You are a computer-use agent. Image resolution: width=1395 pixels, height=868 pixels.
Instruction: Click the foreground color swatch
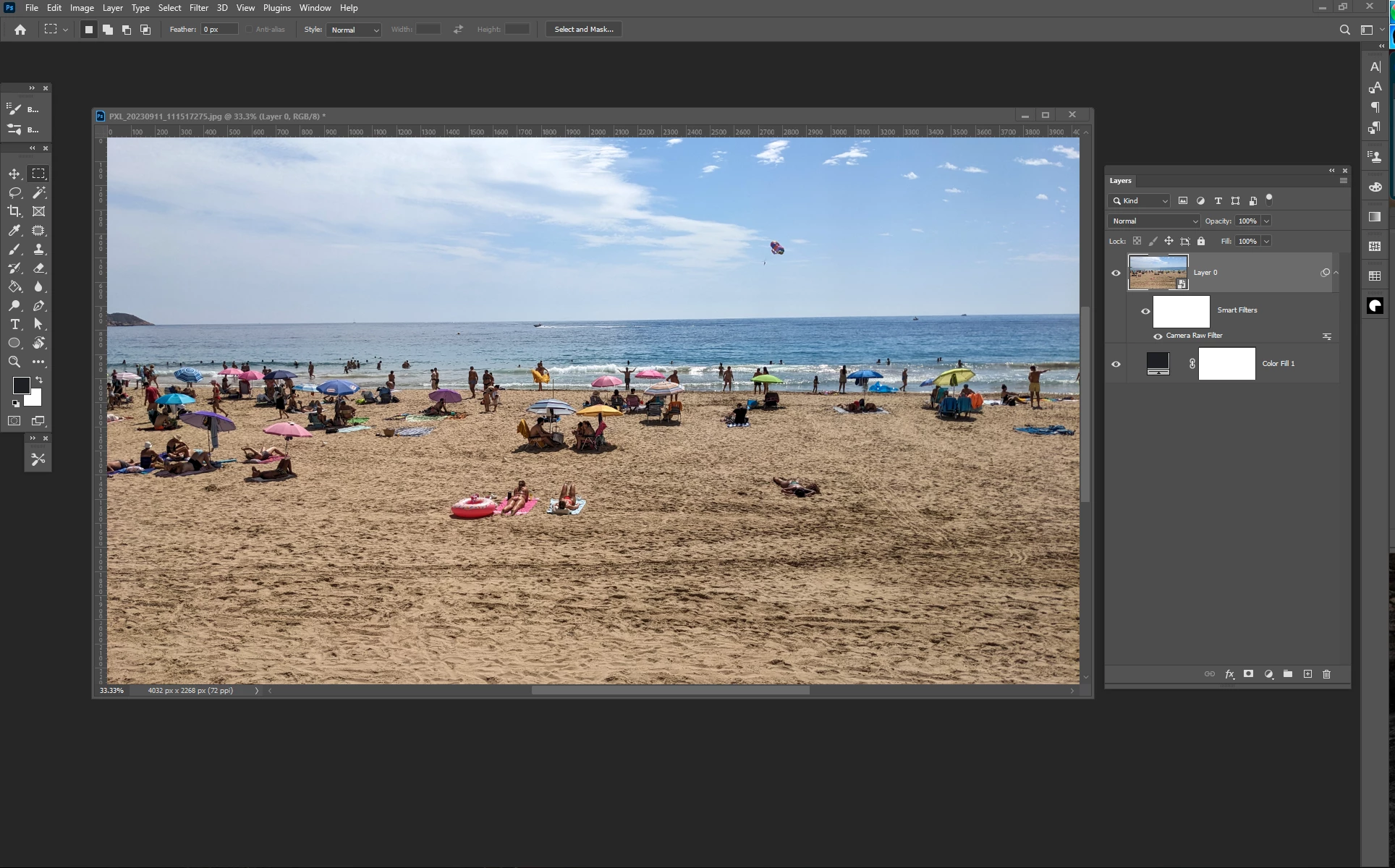click(21, 386)
